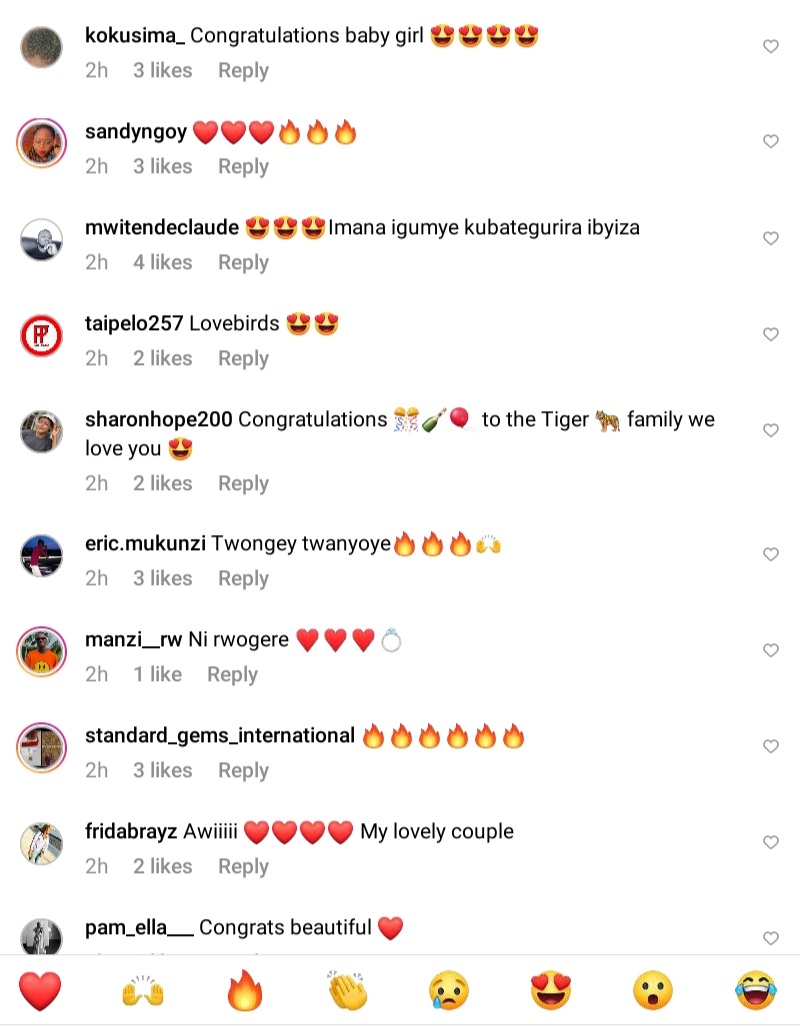
Task: Like sandyngoy's comment with heart
Action: (771, 141)
